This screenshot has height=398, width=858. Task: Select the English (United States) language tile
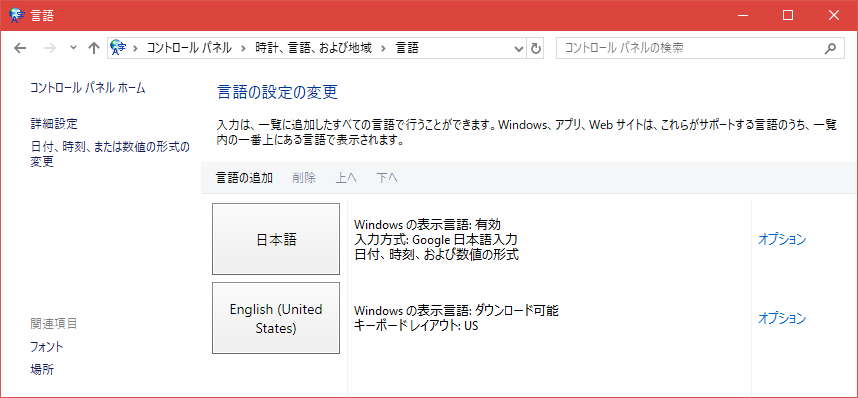[x=276, y=318]
